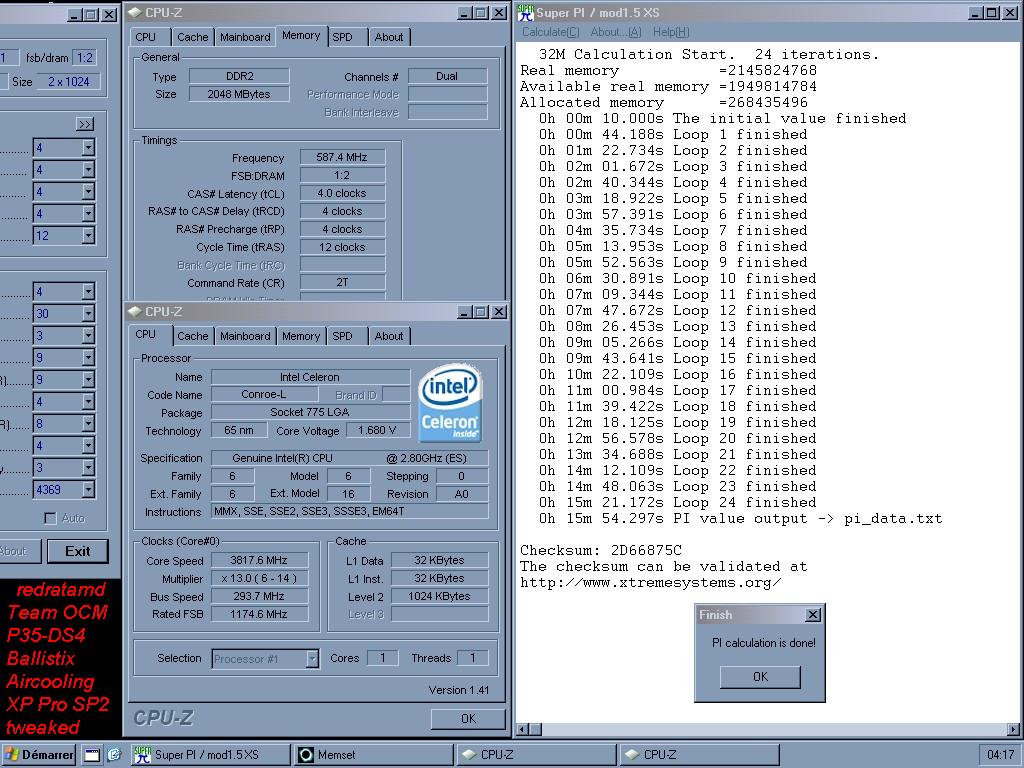The width and height of the screenshot is (1024, 768).
Task: Click the 2048 MBytes Size value
Action: coord(239,94)
